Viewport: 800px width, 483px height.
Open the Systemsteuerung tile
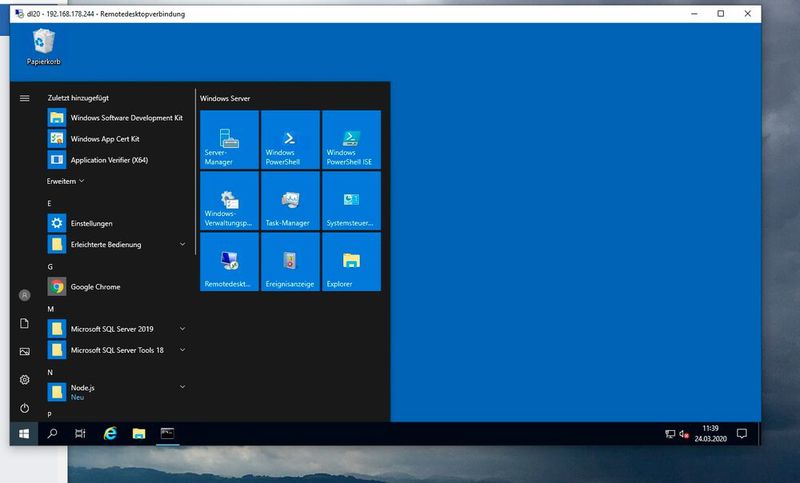click(x=352, y=201)
